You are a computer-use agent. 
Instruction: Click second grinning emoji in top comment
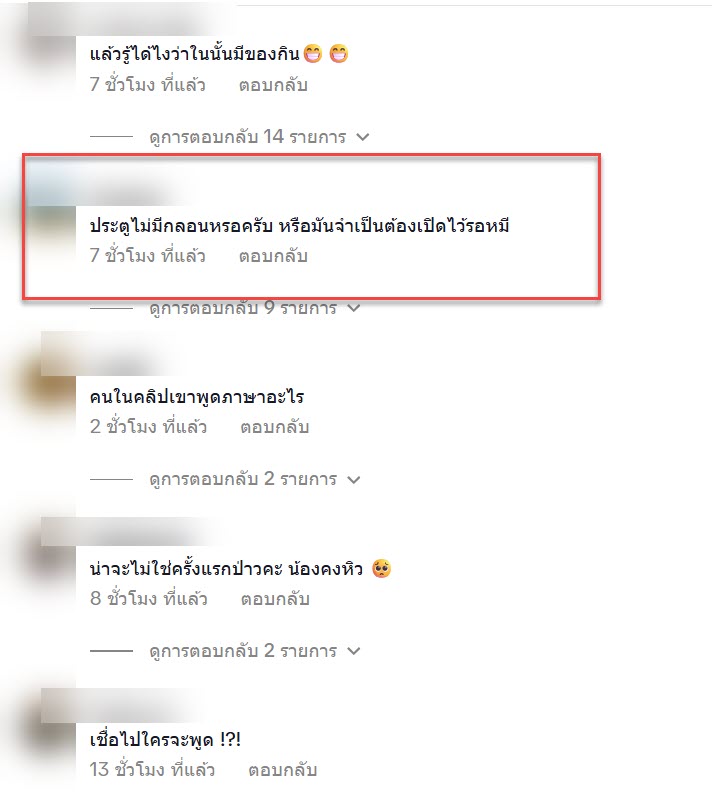pyautogui.click(x=339, y=53)
